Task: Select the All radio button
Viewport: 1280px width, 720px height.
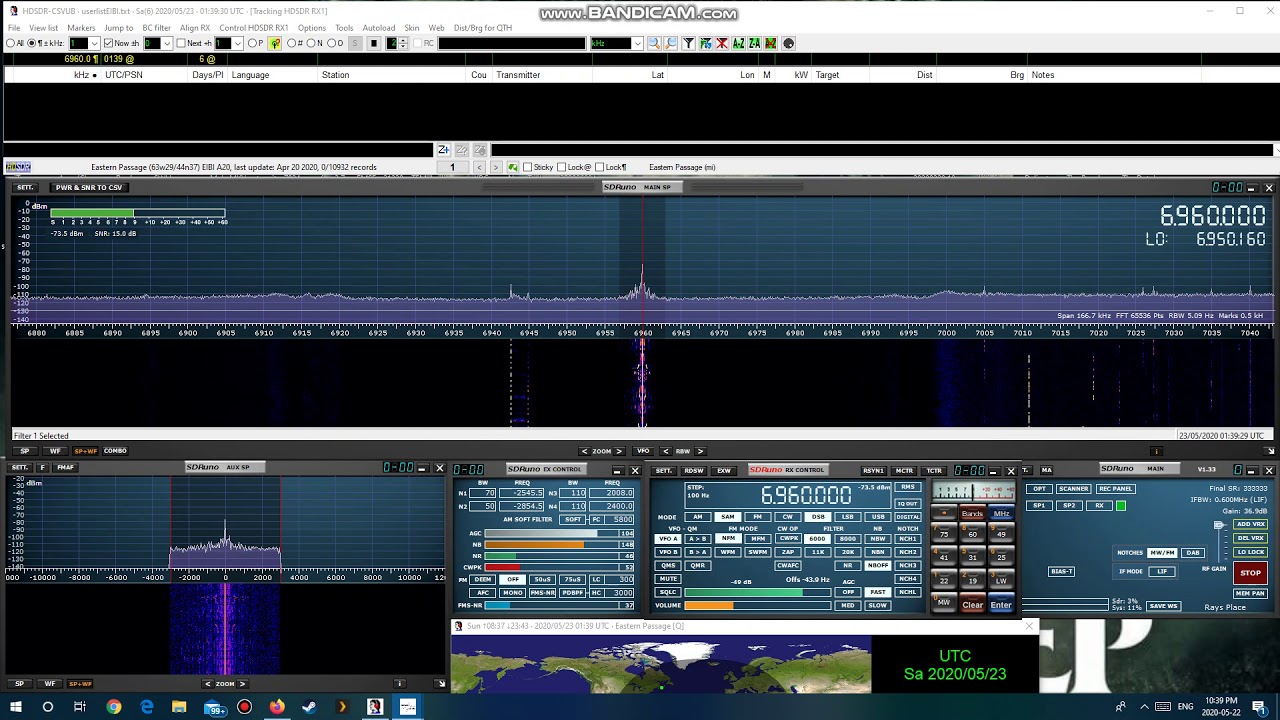Action: (x=11, y=43)
